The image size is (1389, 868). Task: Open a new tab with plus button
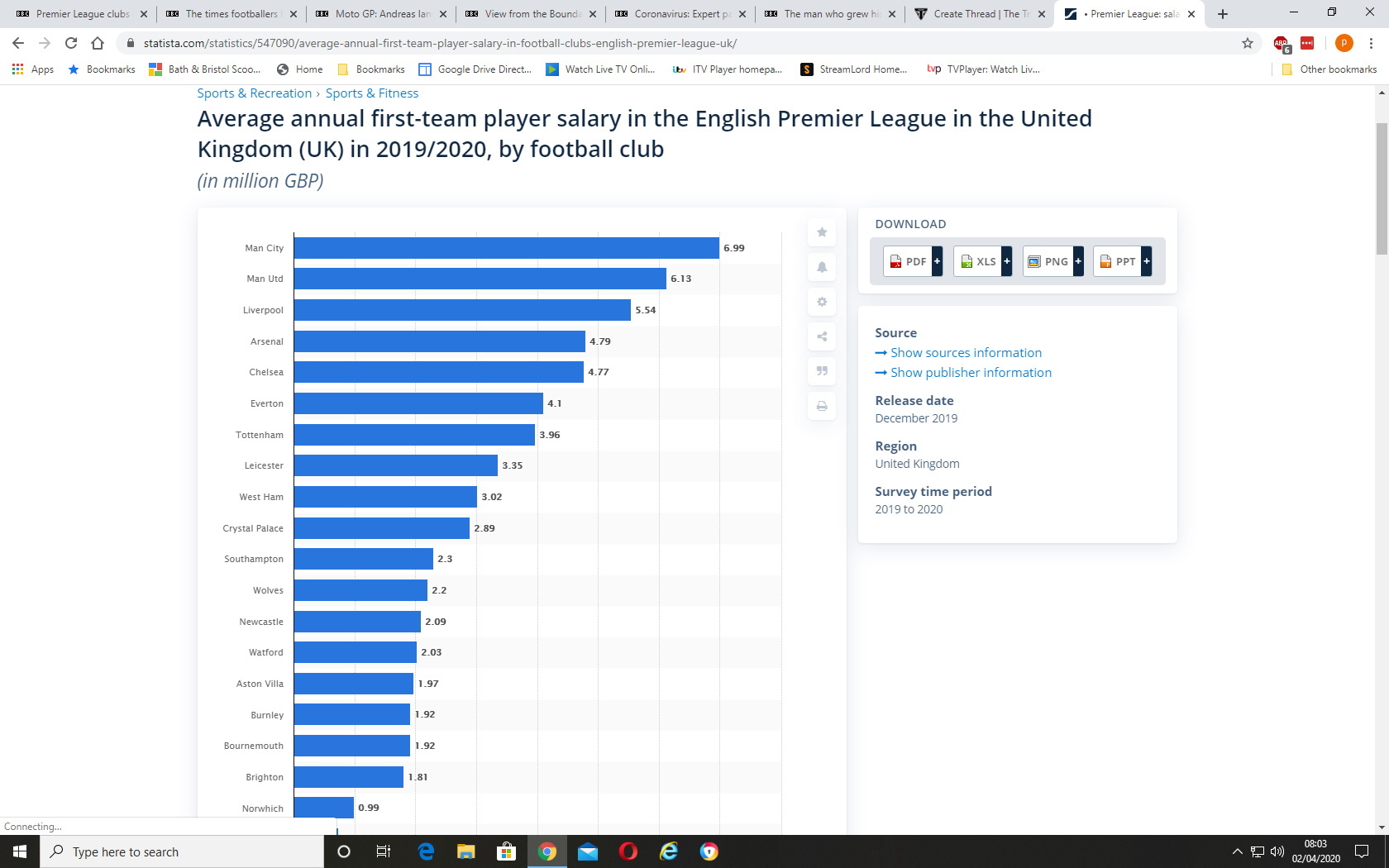coord(1223,14)
